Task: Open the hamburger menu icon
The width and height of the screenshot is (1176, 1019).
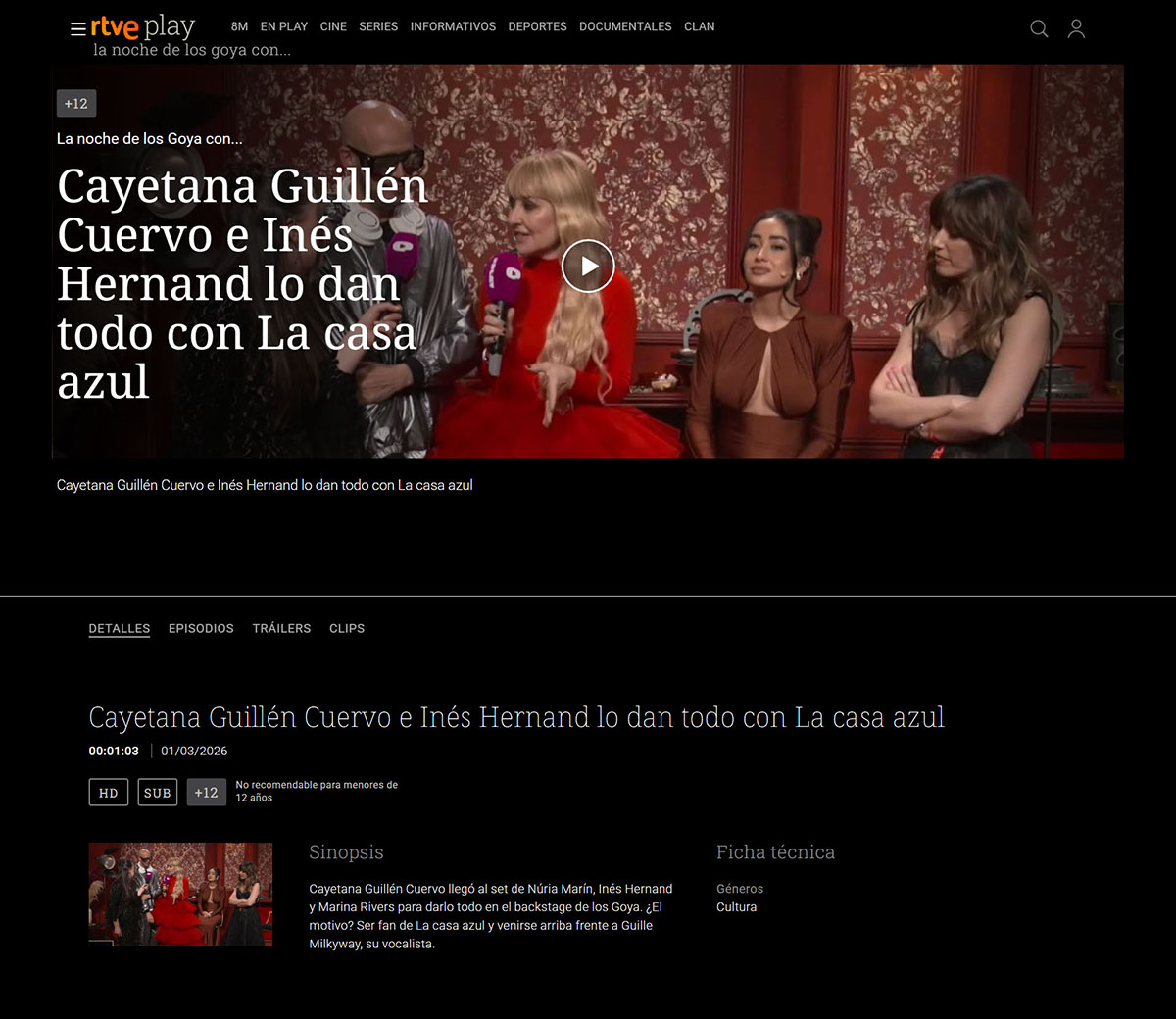Action: click(x=77, y=28)
